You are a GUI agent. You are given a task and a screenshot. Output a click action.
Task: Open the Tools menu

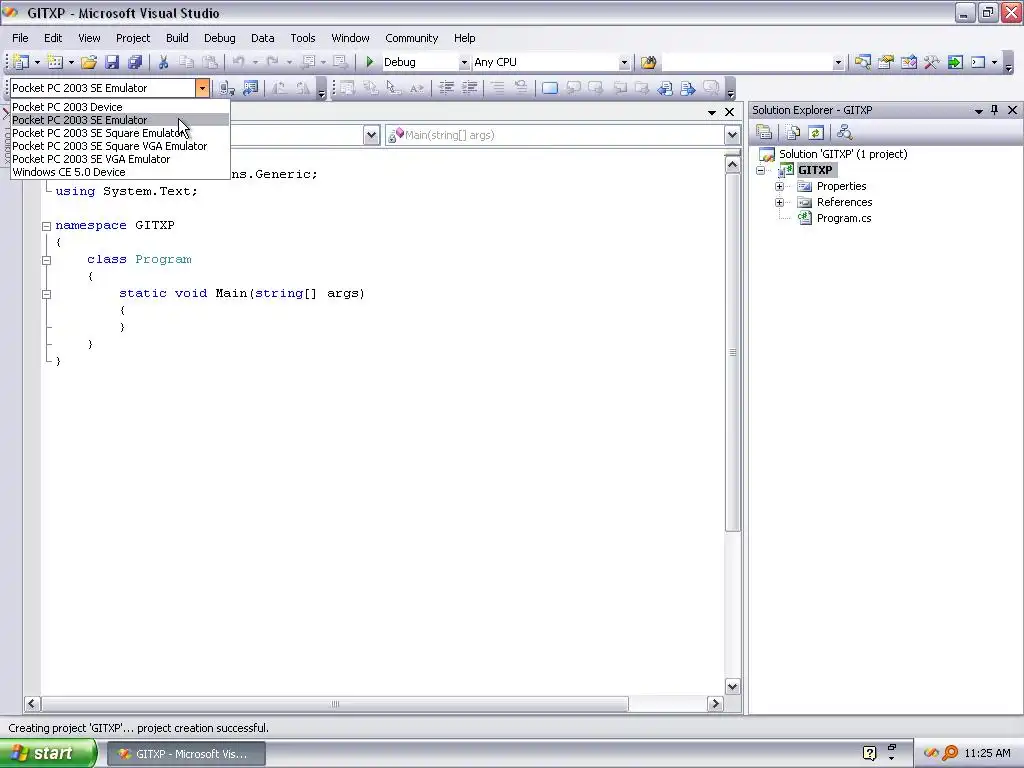pos(302,38)
